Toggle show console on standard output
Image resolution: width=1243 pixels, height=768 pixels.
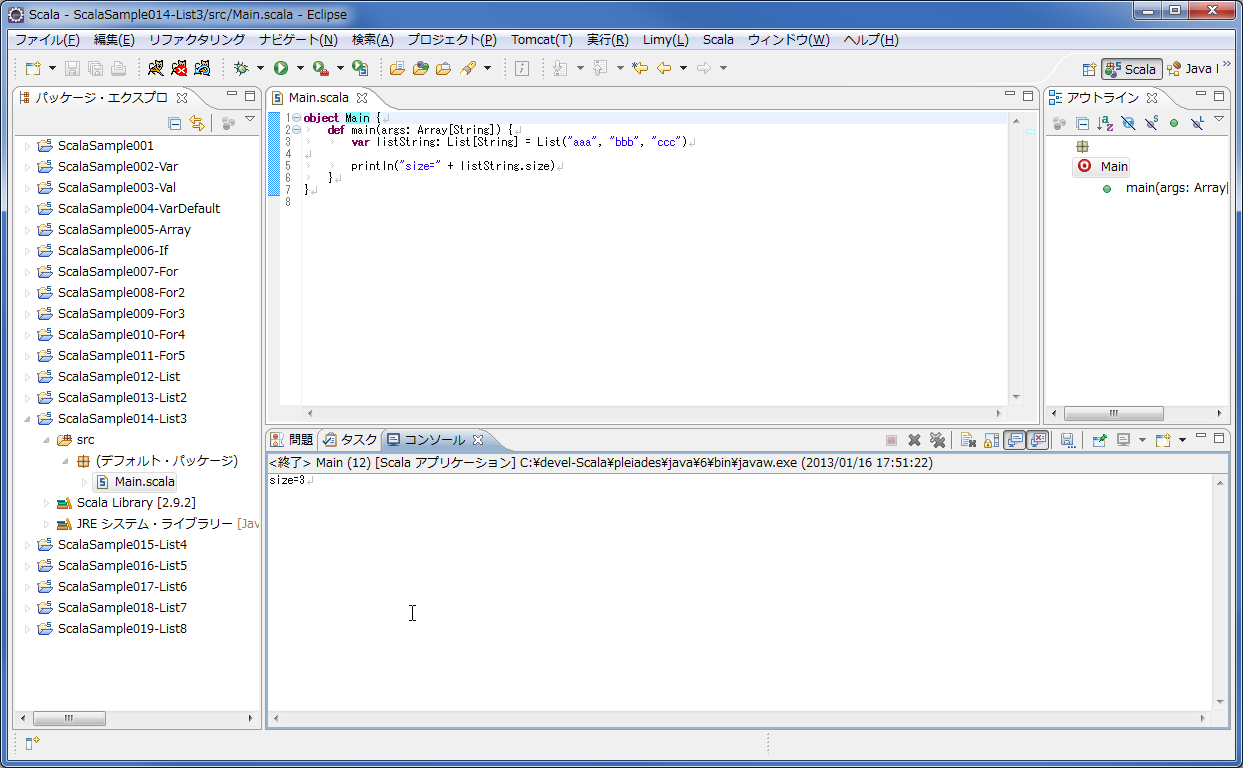pyautogui.click(x=1014, y=440)
